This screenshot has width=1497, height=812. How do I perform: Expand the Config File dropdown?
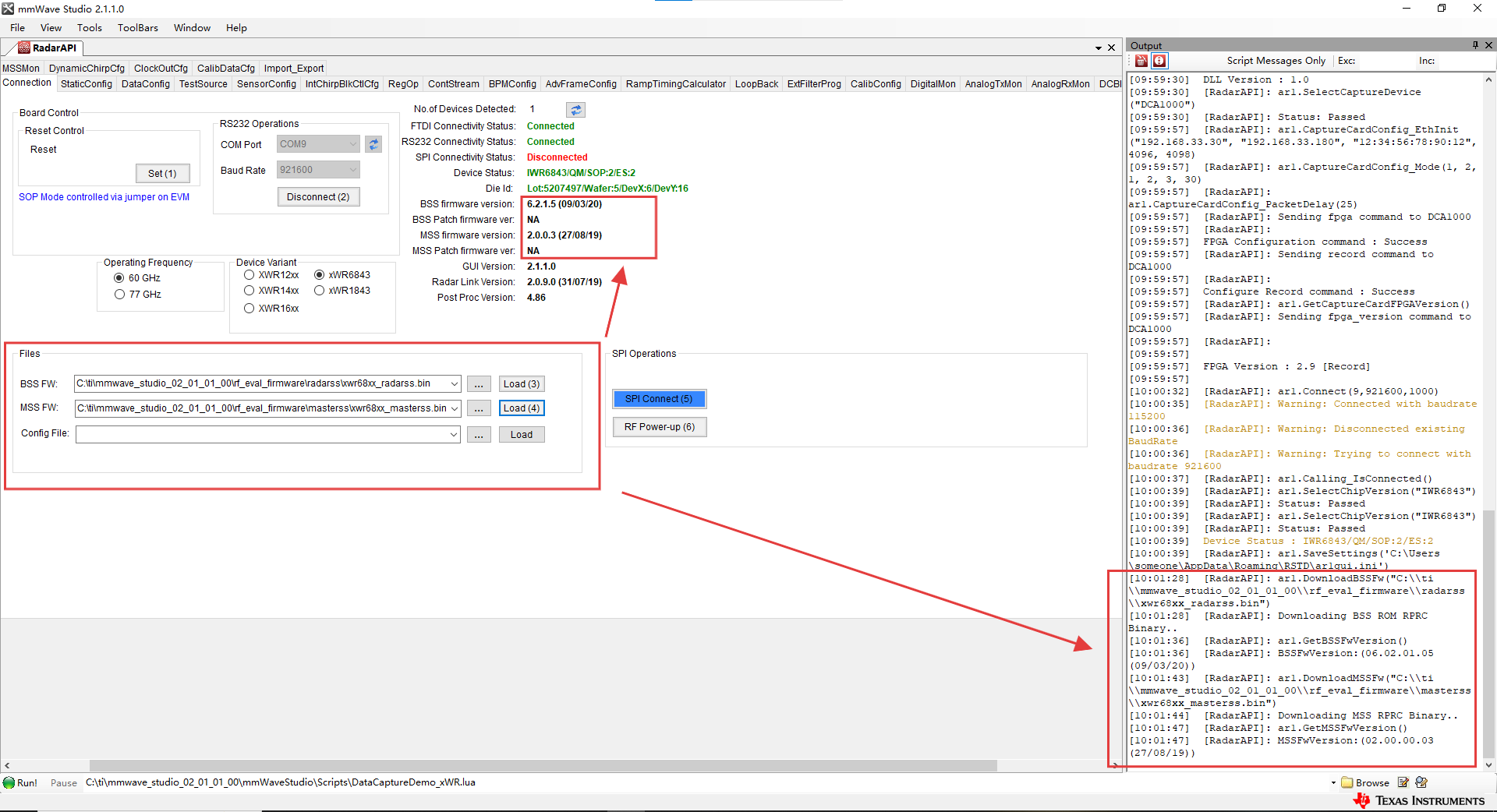coord(454,435)
